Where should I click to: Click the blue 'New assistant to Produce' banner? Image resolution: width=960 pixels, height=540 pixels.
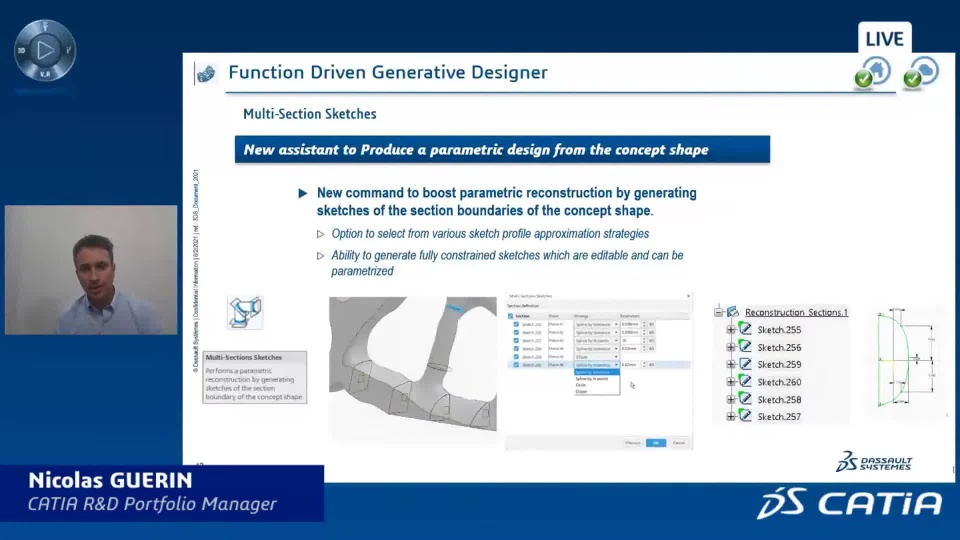coord(502,149)
